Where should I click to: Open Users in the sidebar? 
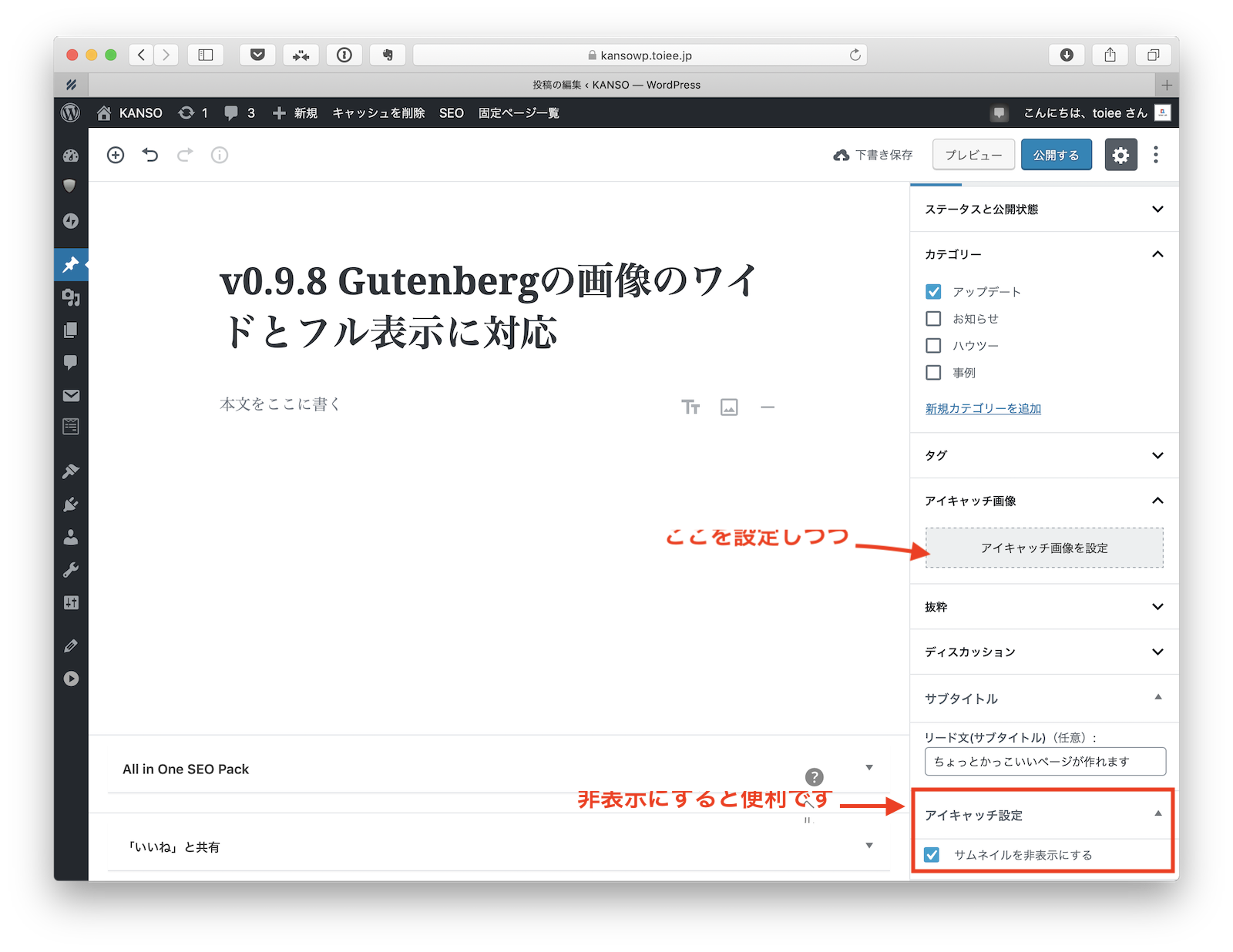71,537
